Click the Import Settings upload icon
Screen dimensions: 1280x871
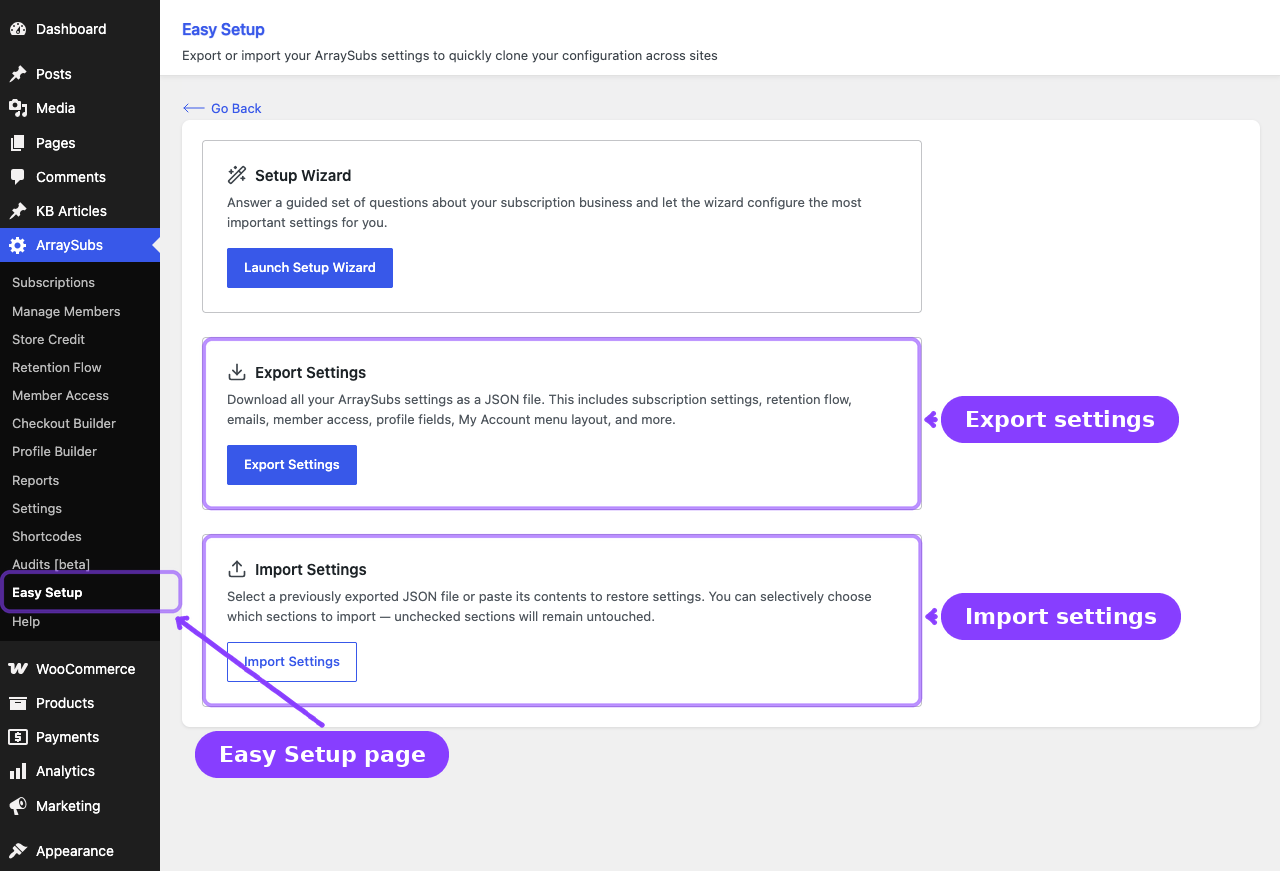point(237,569)
